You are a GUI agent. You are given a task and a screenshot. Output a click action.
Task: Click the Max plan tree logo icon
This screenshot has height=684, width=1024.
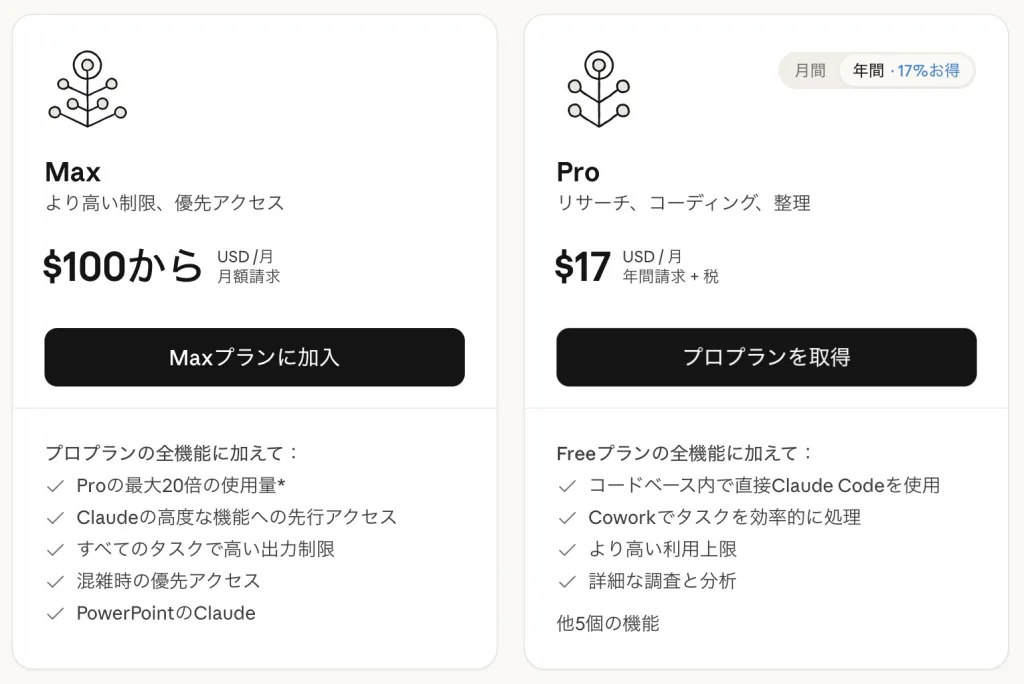(88, 89)
